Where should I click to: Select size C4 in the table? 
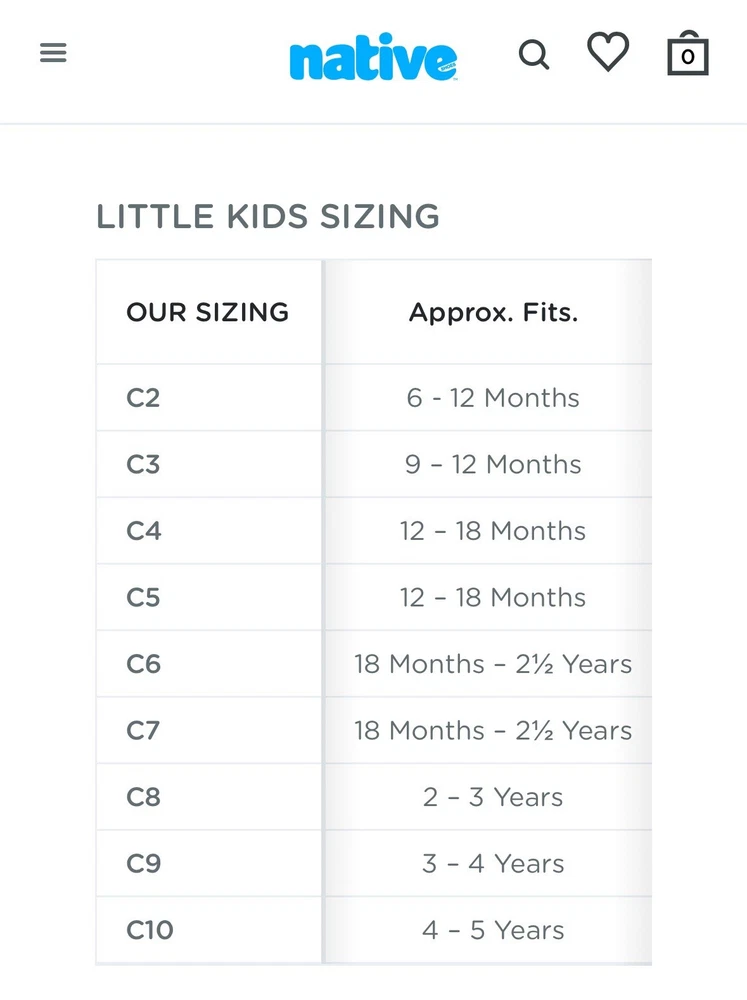(x=143, y=531)
